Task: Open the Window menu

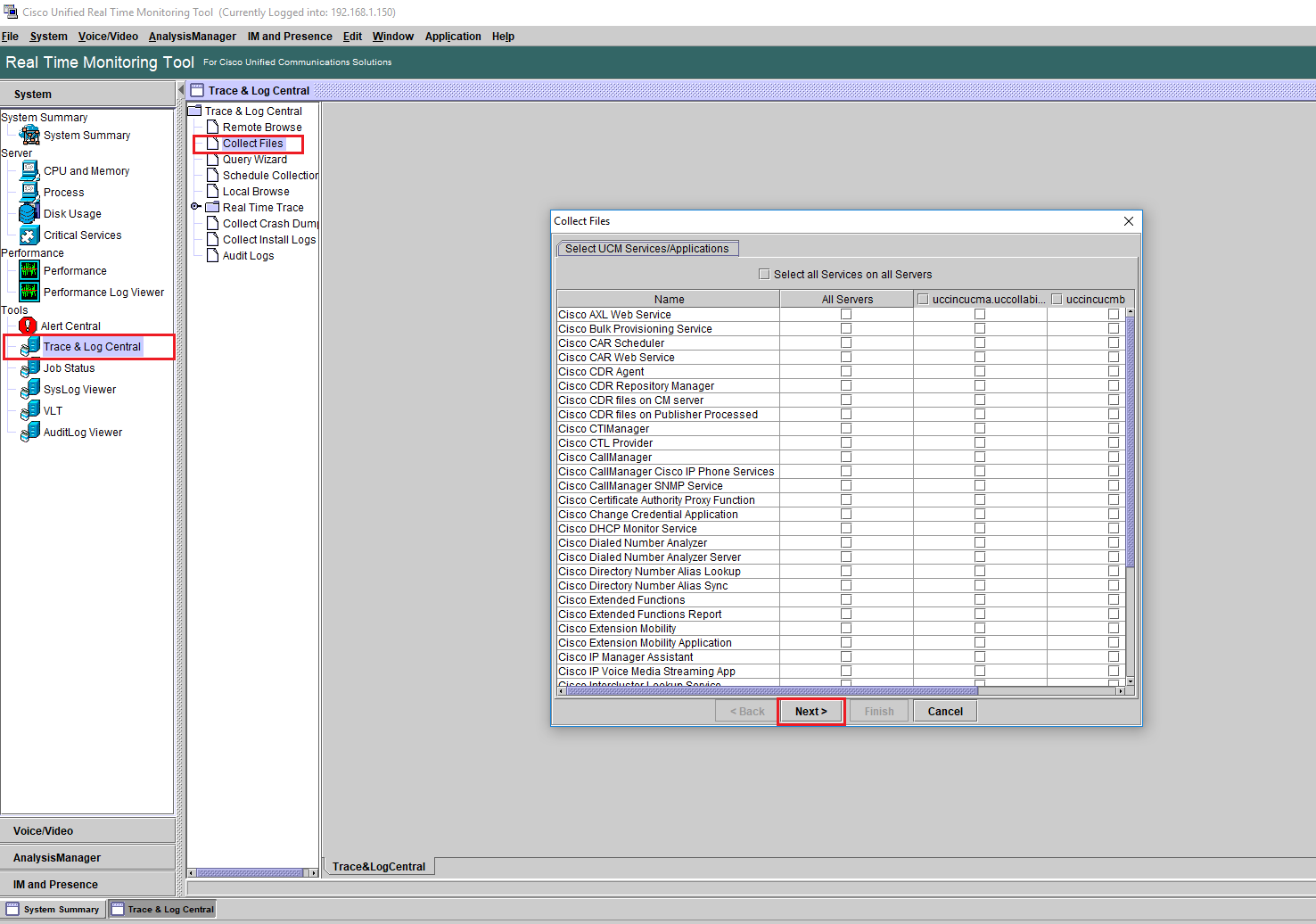Action: pos(393,37)
